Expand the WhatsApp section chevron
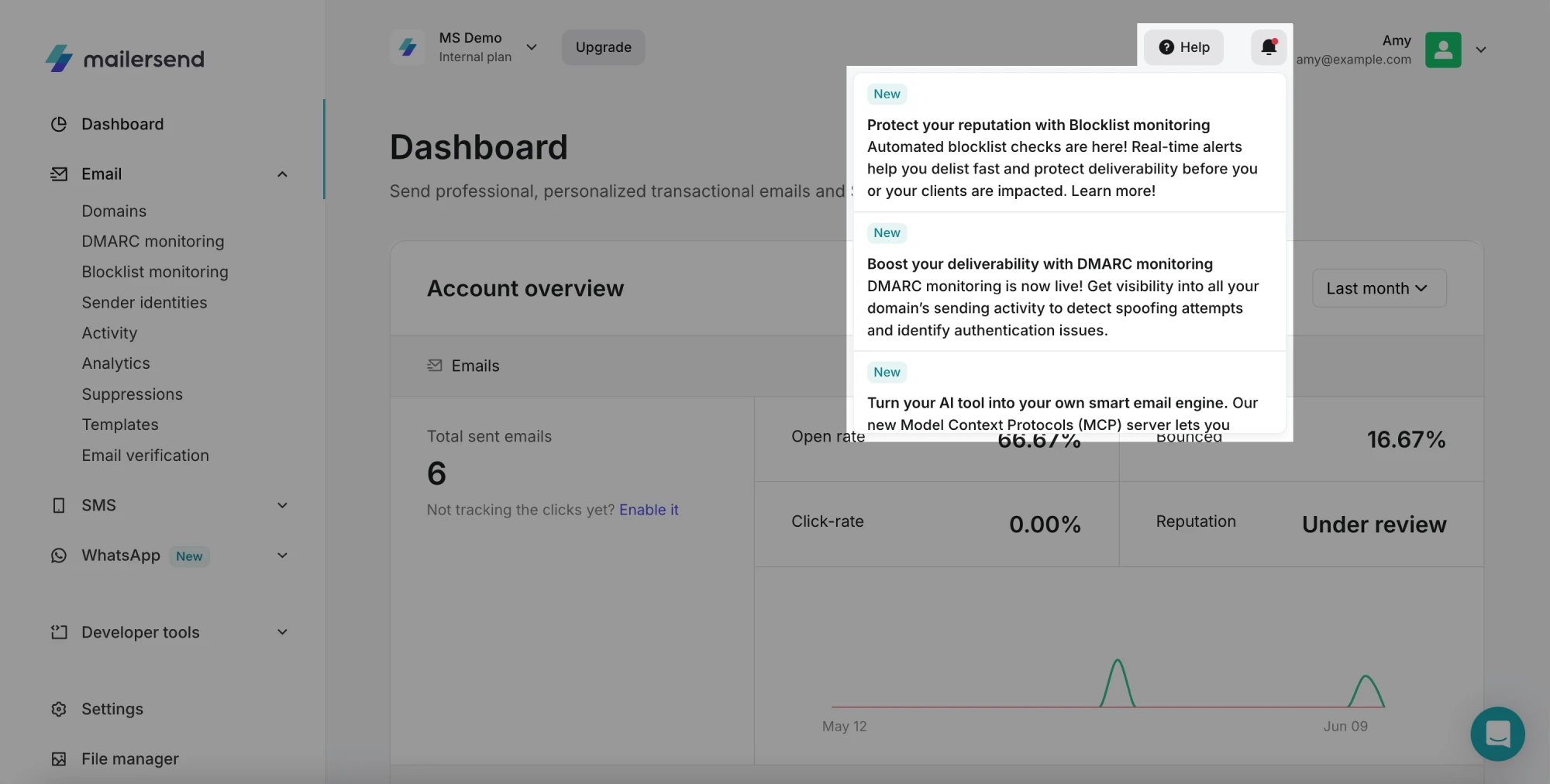This screenshot has width=1550, height=784. [x=283, y=555]
